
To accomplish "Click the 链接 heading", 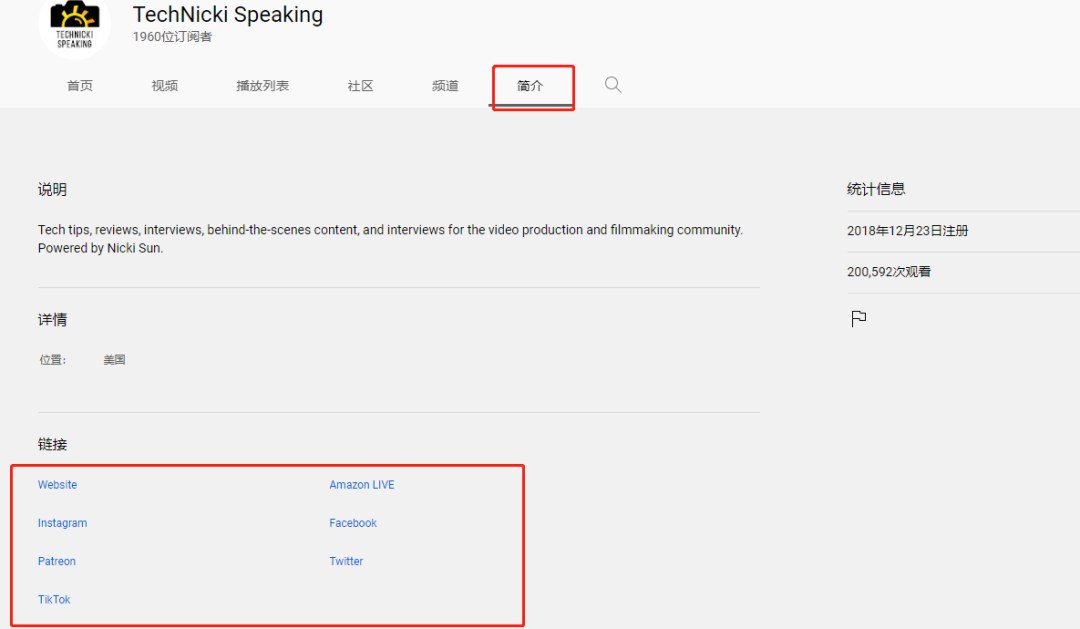I will (x=52, y=444).
